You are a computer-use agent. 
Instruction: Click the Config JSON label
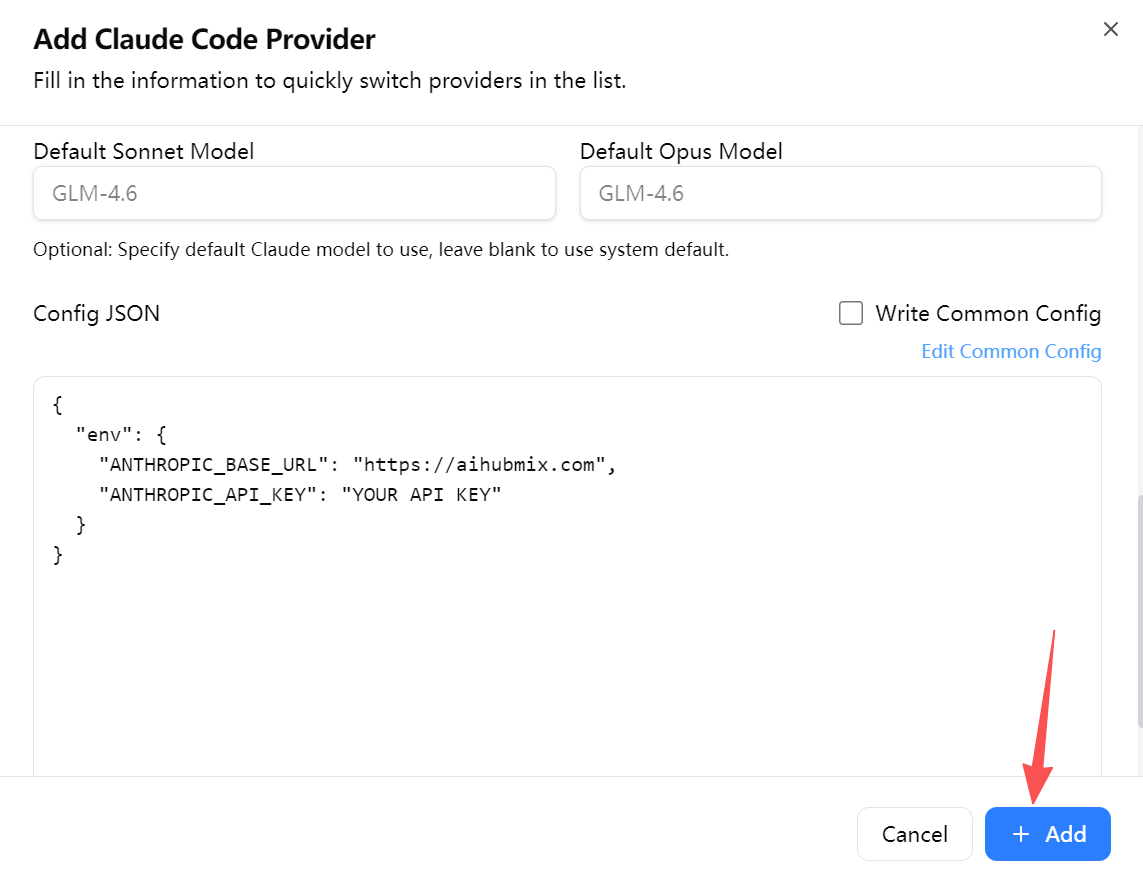tap(96, 314)
